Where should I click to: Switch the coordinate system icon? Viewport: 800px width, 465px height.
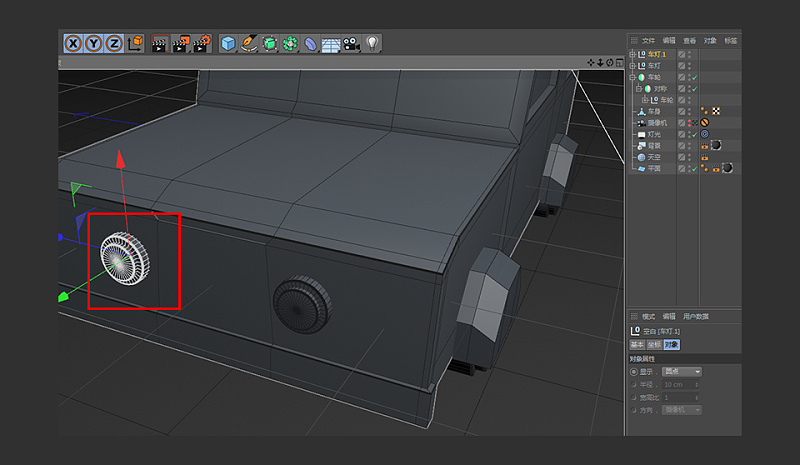136,43
